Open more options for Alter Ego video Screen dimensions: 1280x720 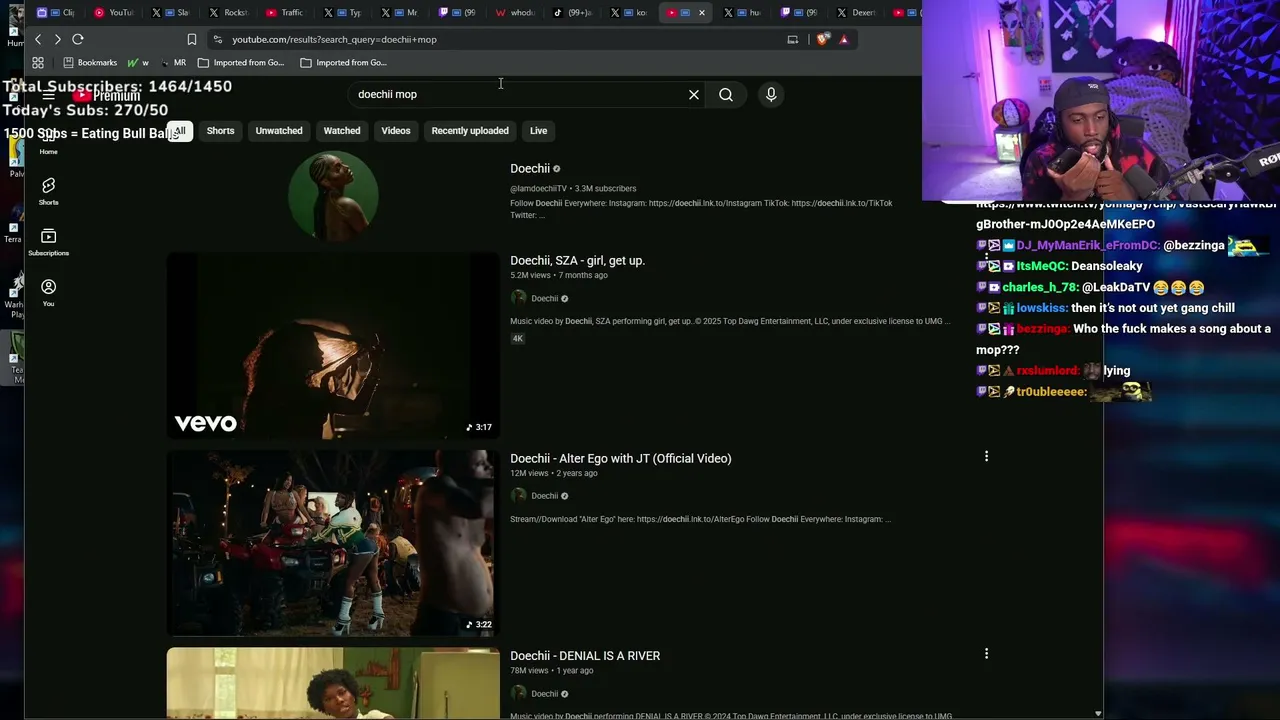986,456
